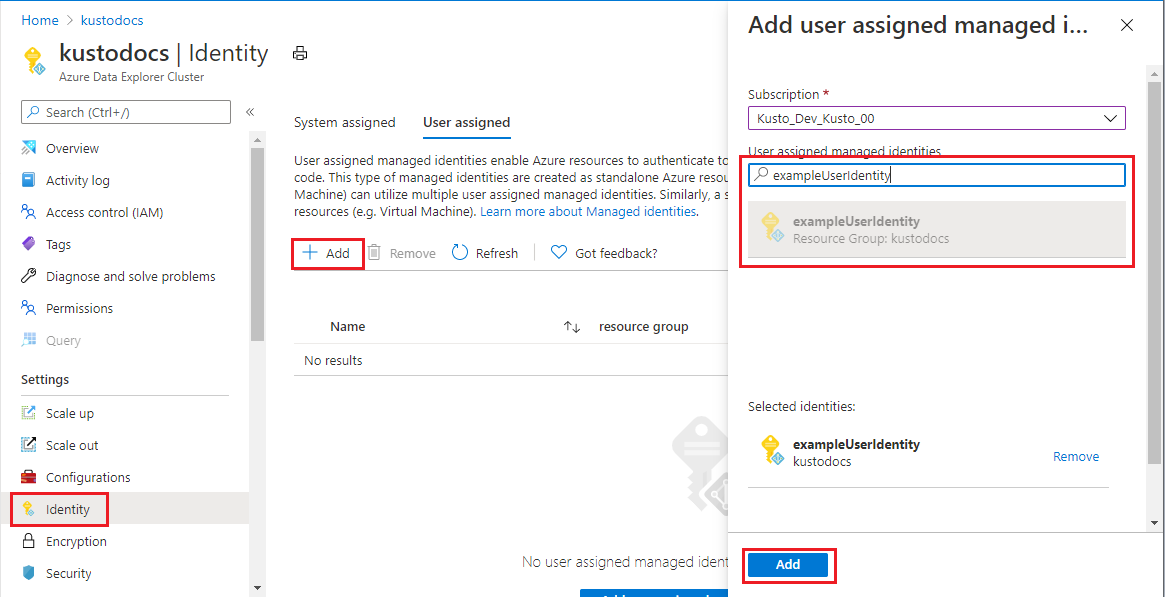Select the User assigned tab
The width and height of the screenshot is (1165, 597).
pyautogui.click(x=466, y=121)
